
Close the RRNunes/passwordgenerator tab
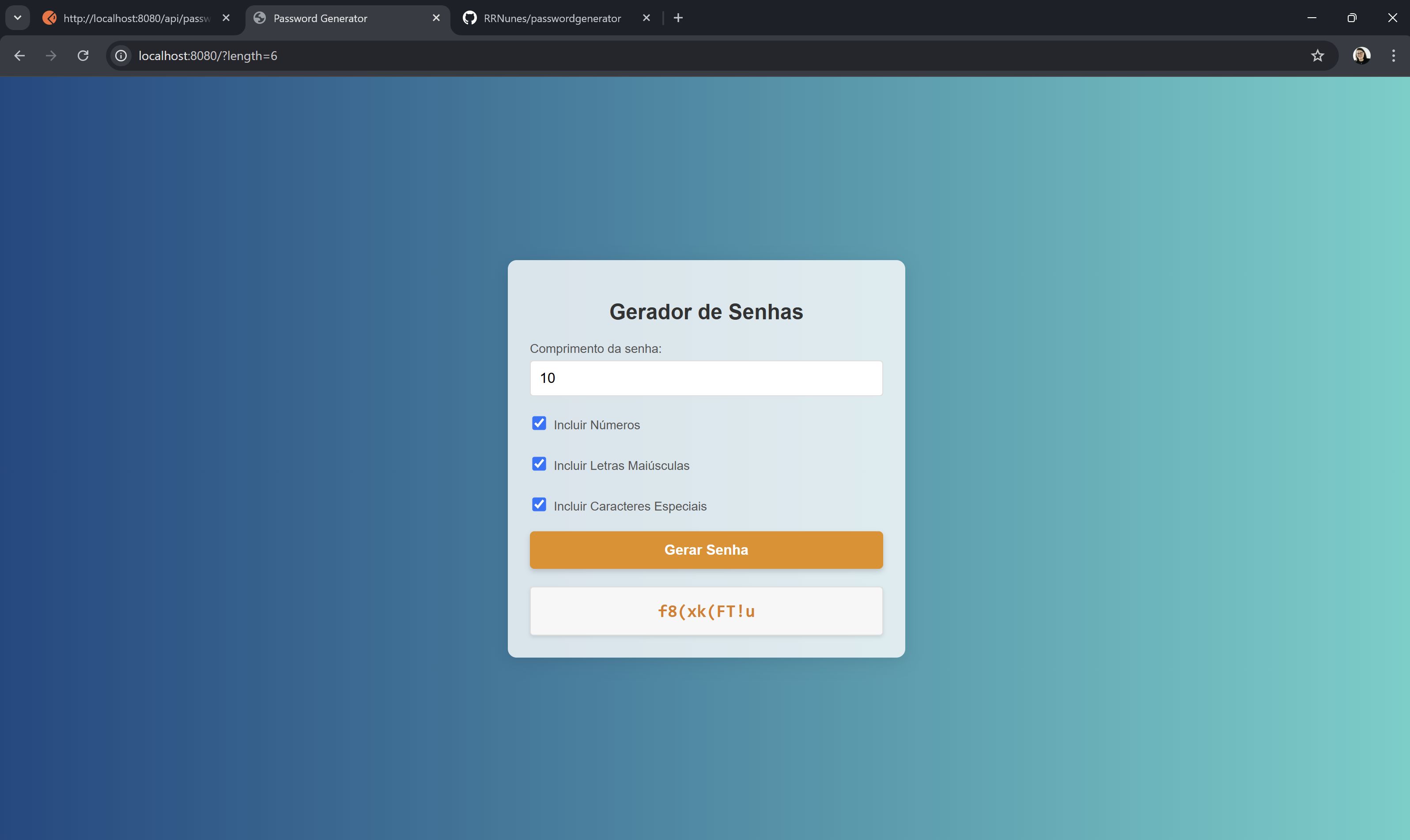(x=647, y=18)
